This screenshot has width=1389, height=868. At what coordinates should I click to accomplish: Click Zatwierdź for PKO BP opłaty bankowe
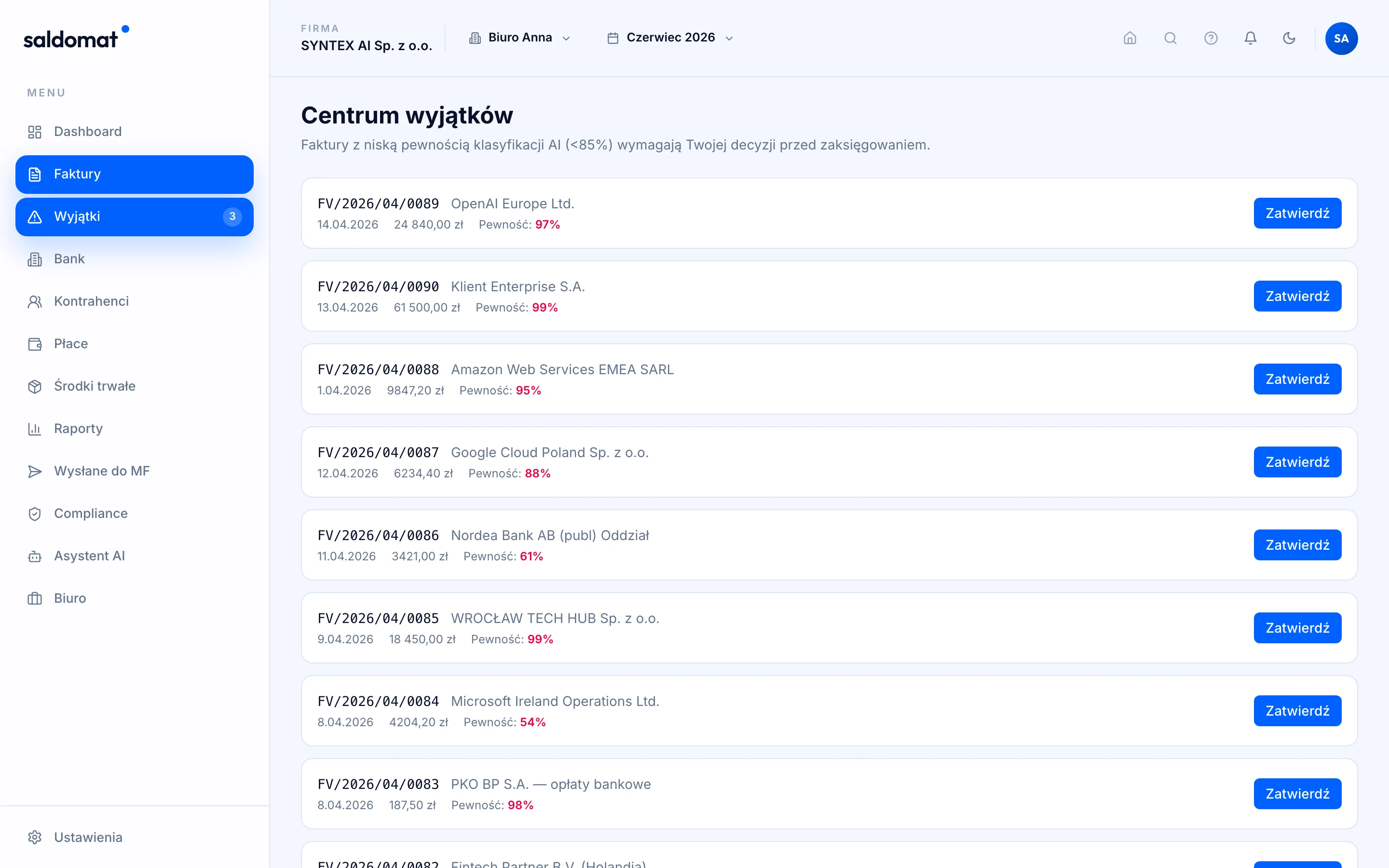tap(1297, 794)
